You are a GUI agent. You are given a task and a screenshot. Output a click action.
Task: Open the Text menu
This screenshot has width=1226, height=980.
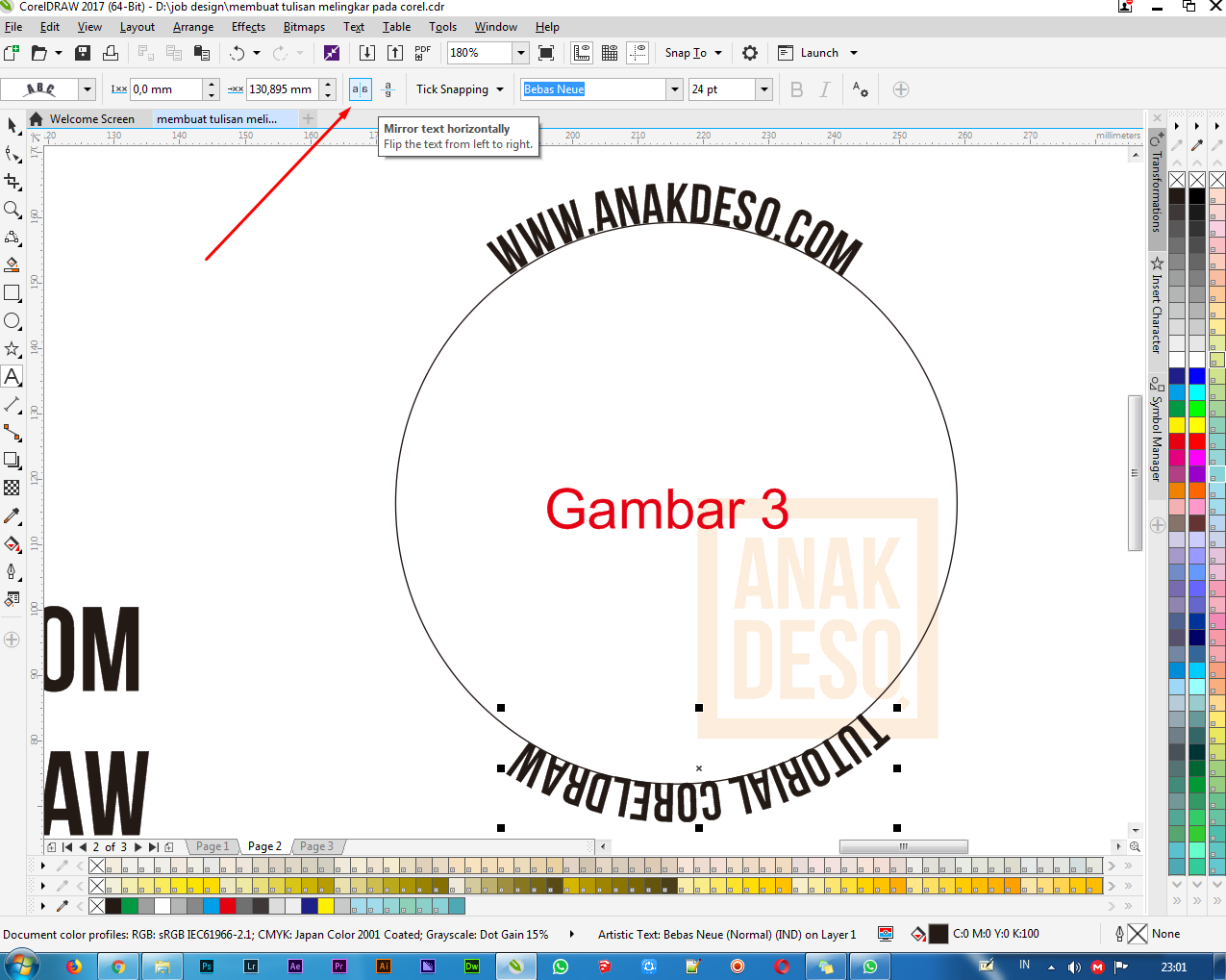tap(354, 27)
